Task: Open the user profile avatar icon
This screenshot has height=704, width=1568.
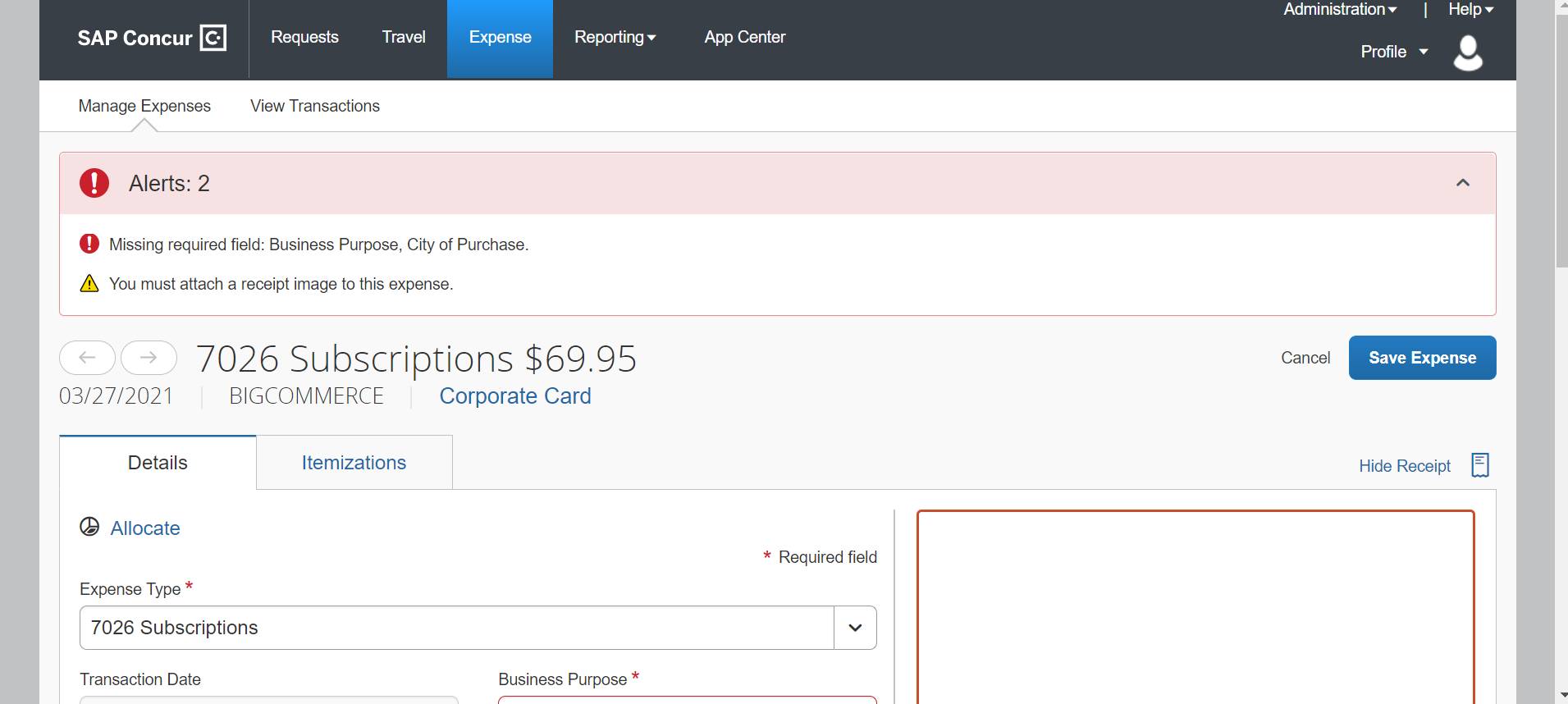Action: (1467, 53)
